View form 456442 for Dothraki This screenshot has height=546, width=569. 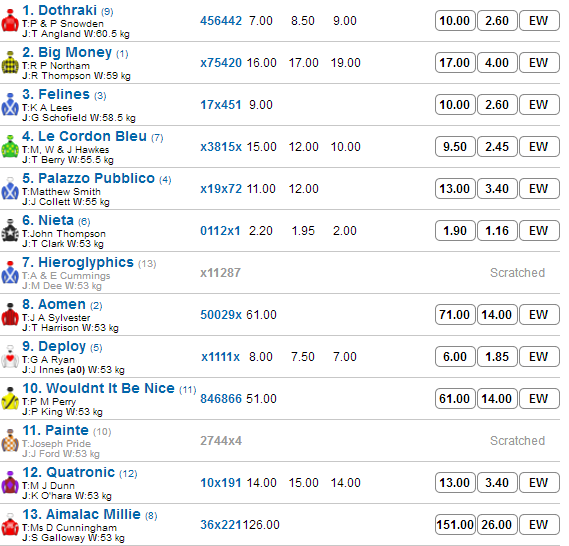point(221,21)
